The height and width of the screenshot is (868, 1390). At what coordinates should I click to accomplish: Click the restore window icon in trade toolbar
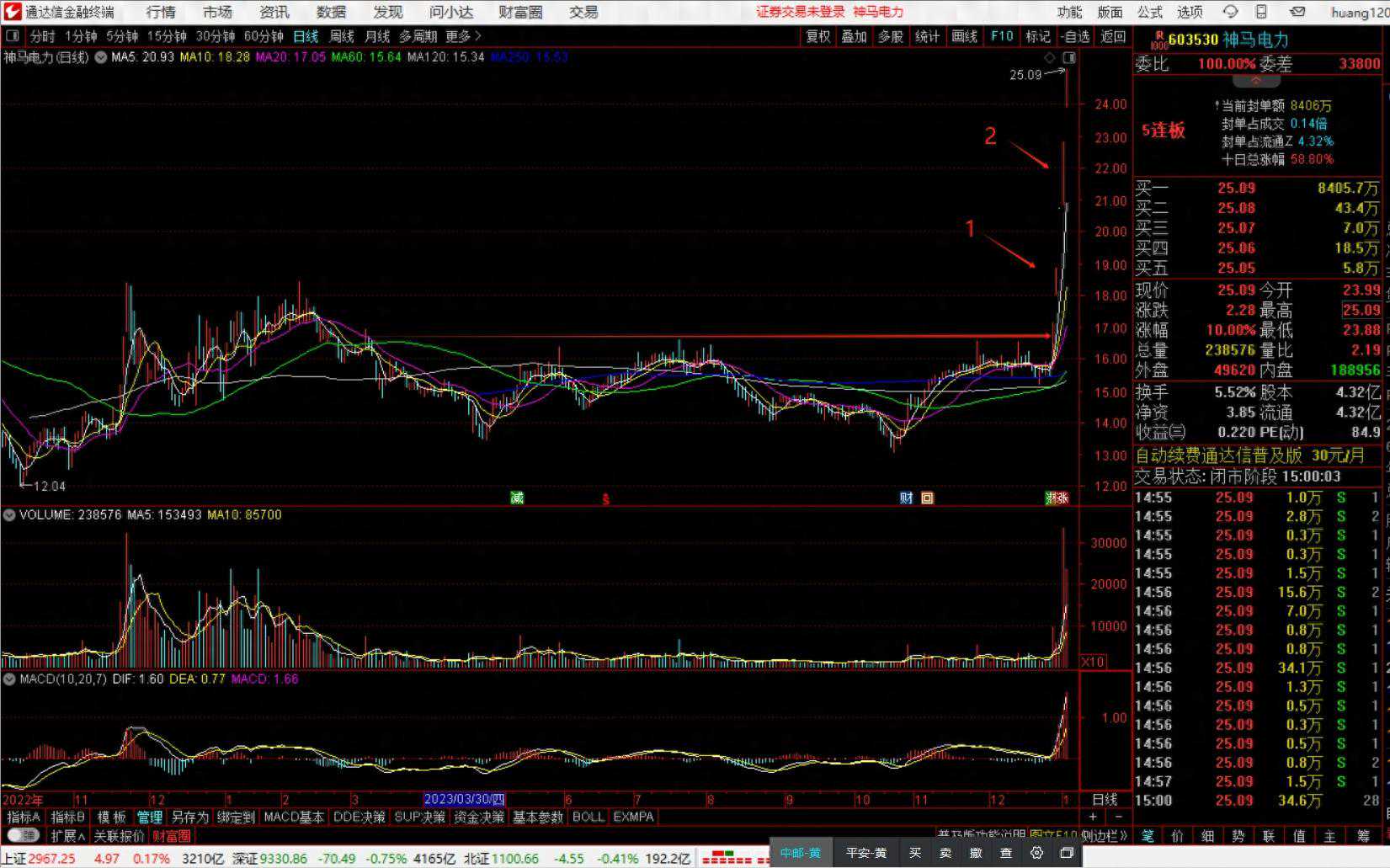[x=1067, y=853]
